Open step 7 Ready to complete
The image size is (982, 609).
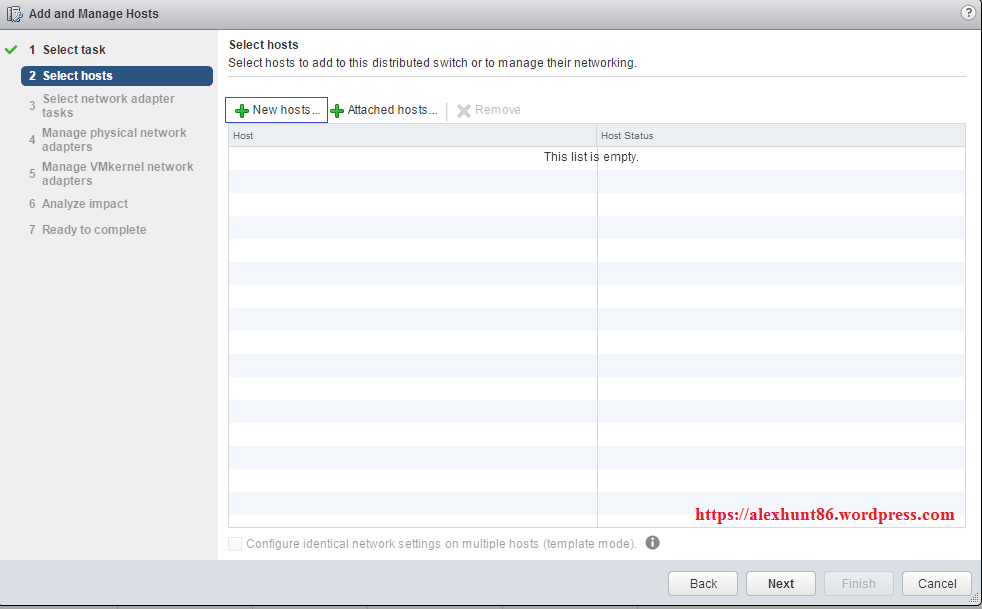click(87, 230)
